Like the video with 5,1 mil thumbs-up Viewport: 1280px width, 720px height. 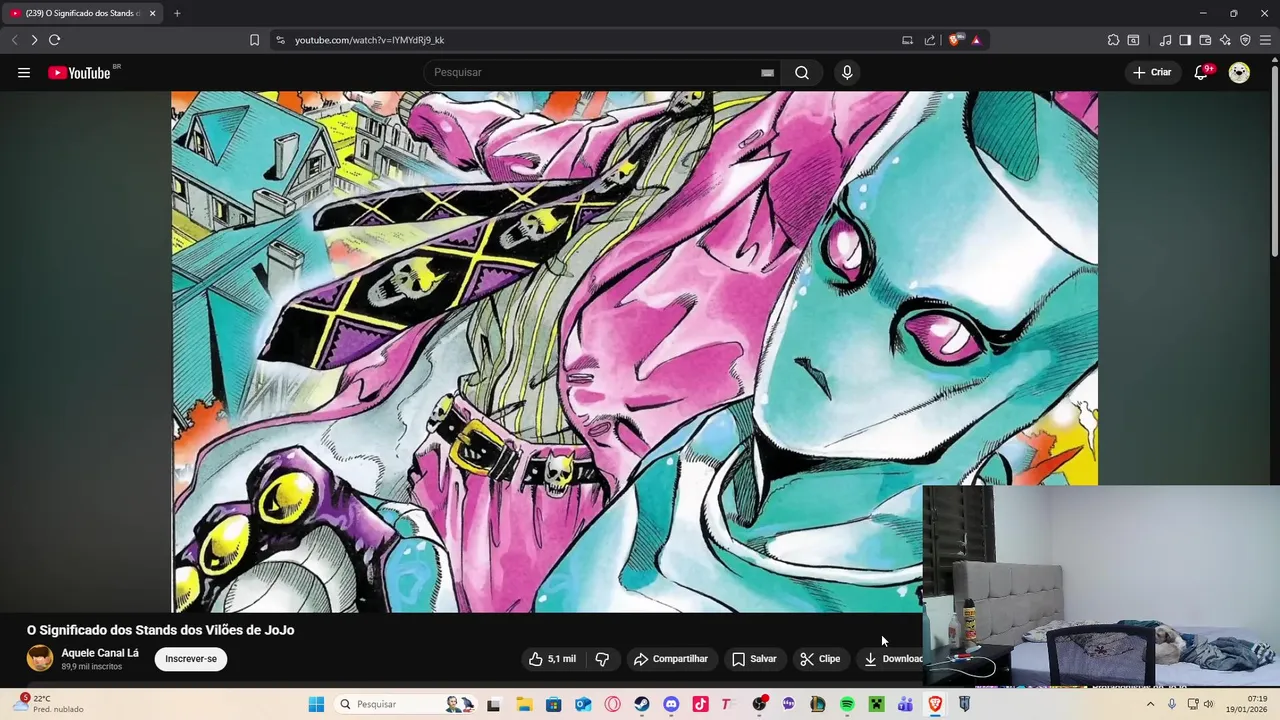coord(552,659)
